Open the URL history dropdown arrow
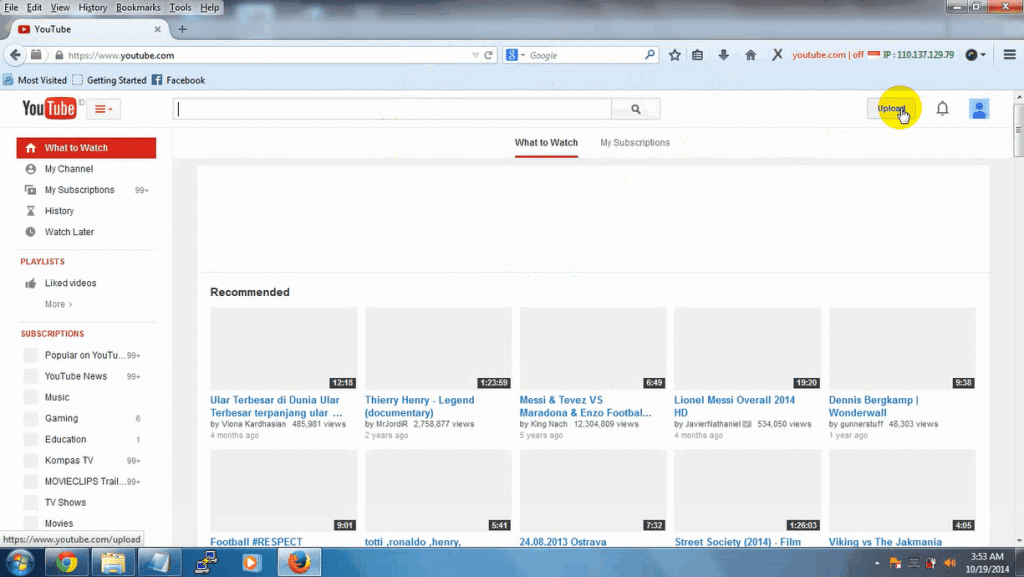 coord(475,55)
